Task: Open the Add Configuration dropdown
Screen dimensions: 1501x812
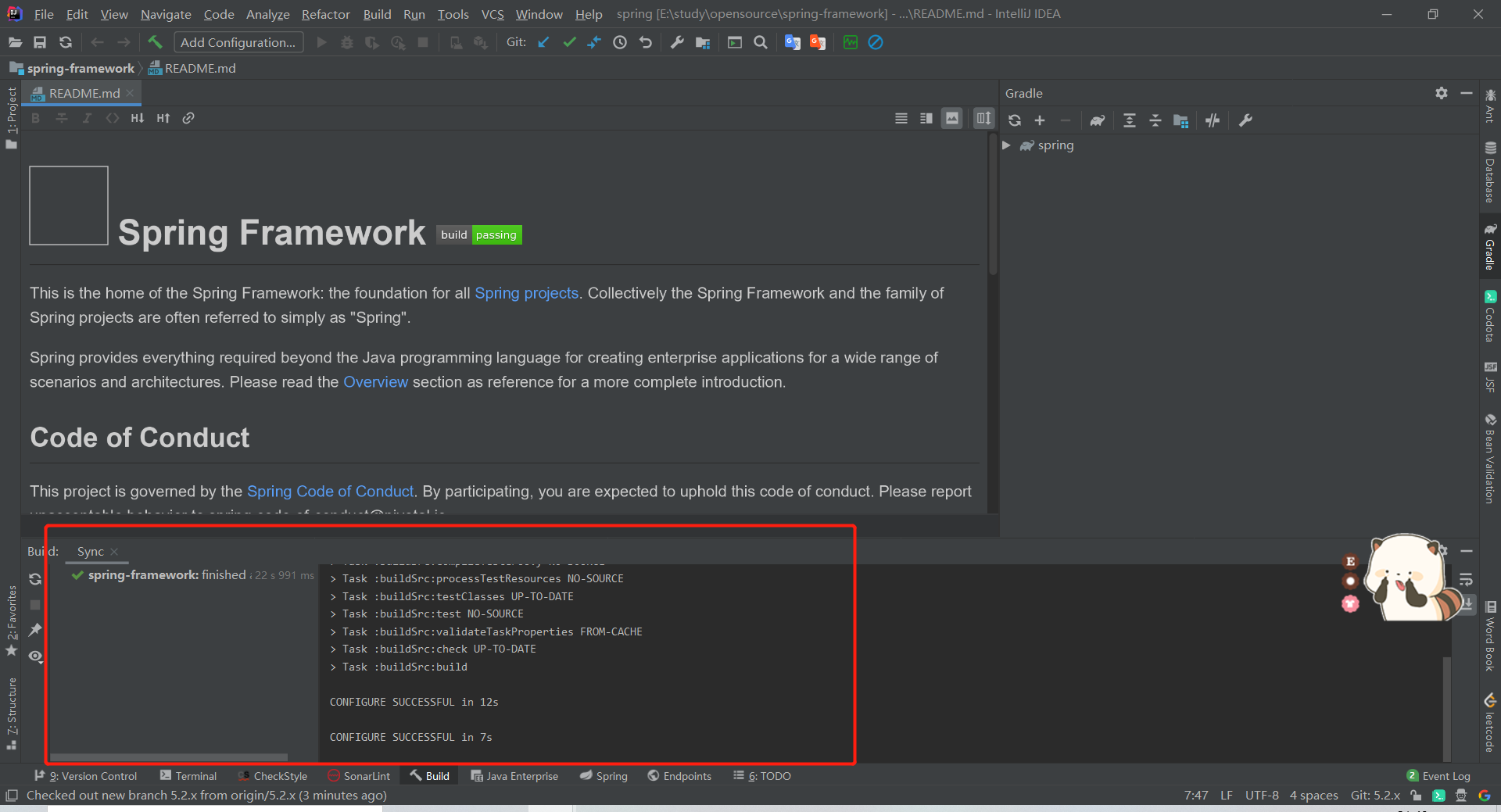Action: pos(238,42)
